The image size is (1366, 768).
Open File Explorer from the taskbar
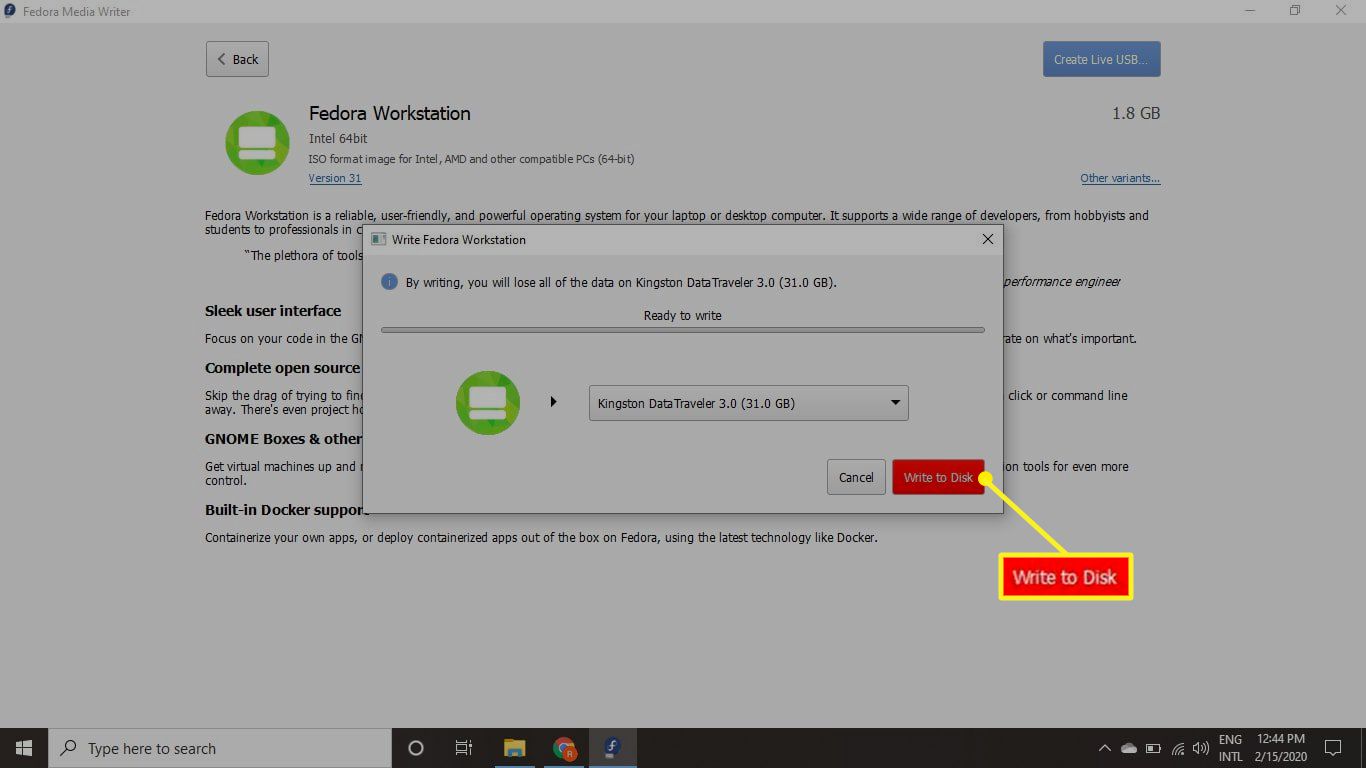coord(514,748)
